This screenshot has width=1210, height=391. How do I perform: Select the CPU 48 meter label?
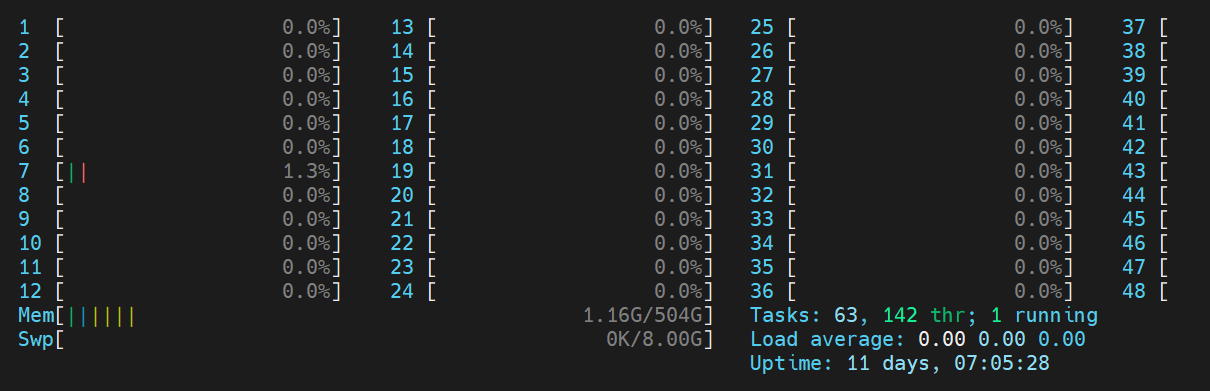pyautogui.click(x=1134, y=292)
